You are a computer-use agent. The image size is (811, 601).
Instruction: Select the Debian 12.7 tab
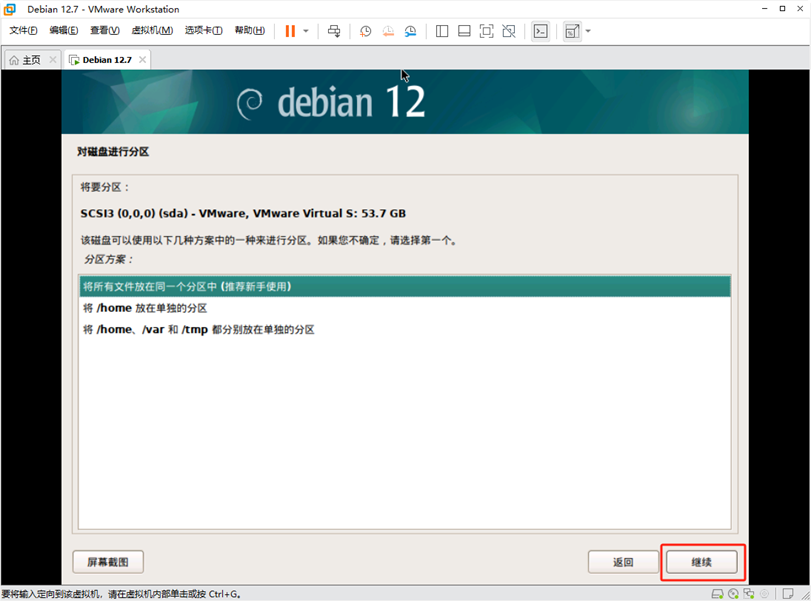coord(107,60)
